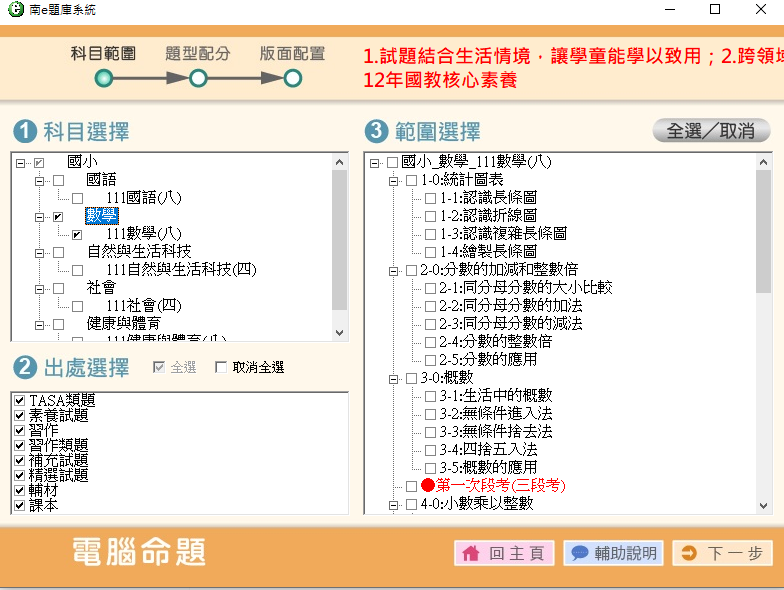The height and width of the screenshot is (590, 784).
Task: Collapse the 2-0:分數的加減和整數倍 node
Action: (x=393, y=270)
